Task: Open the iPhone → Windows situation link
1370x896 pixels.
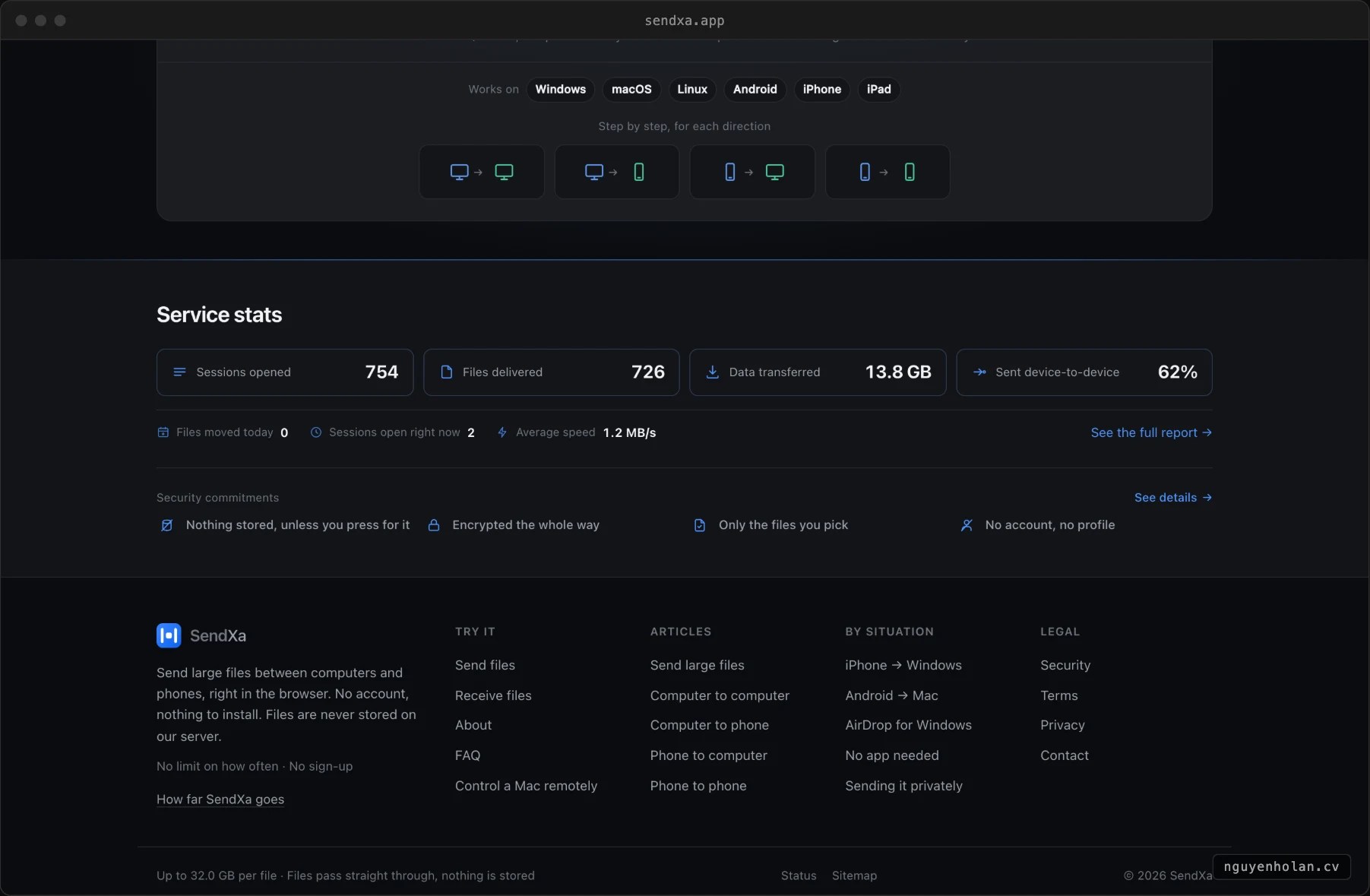Action: tap(903, 665)
